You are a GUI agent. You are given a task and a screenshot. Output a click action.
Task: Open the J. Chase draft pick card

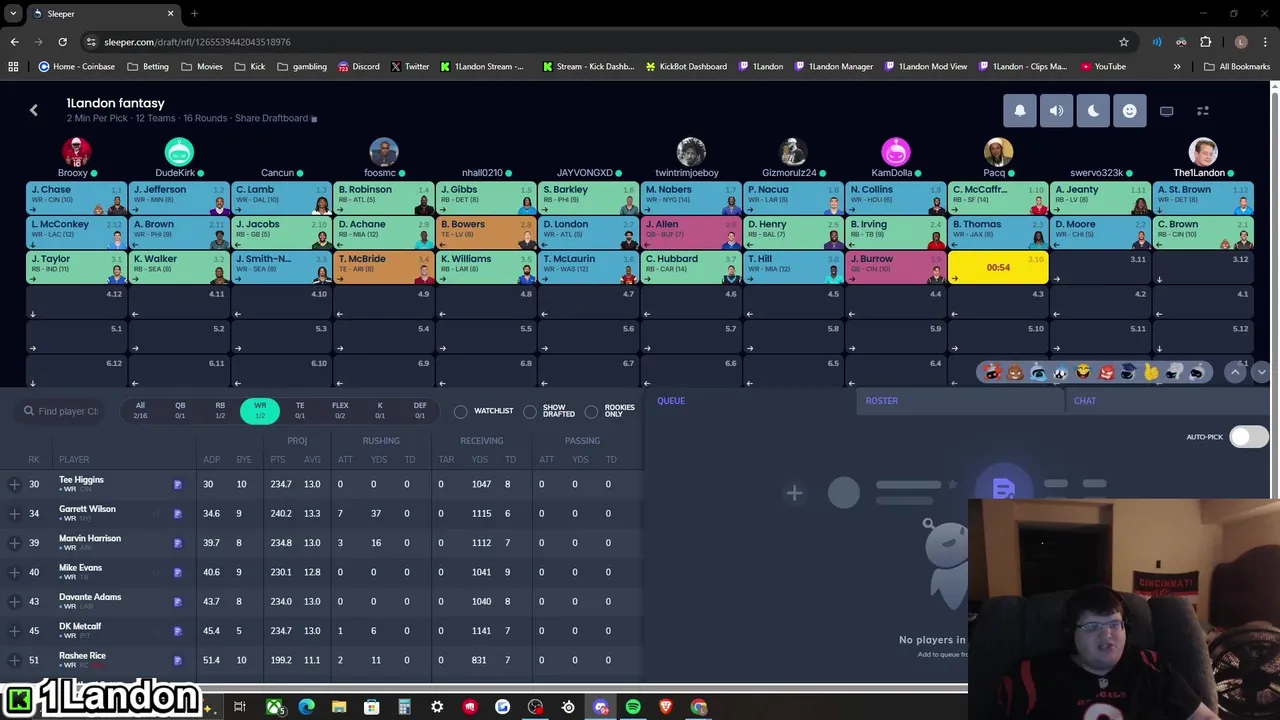coord(76,198)
